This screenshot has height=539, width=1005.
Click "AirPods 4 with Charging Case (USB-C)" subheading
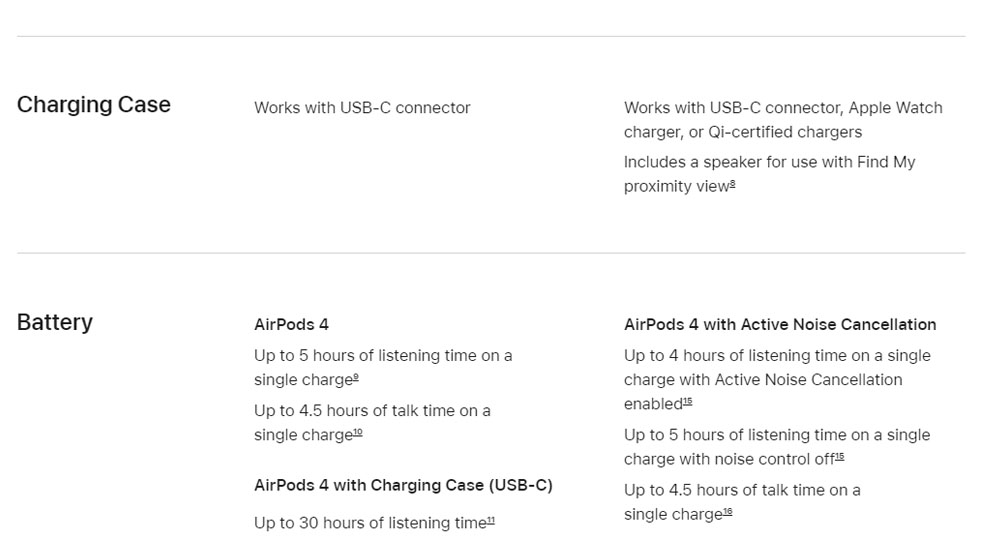coord(403,485)
